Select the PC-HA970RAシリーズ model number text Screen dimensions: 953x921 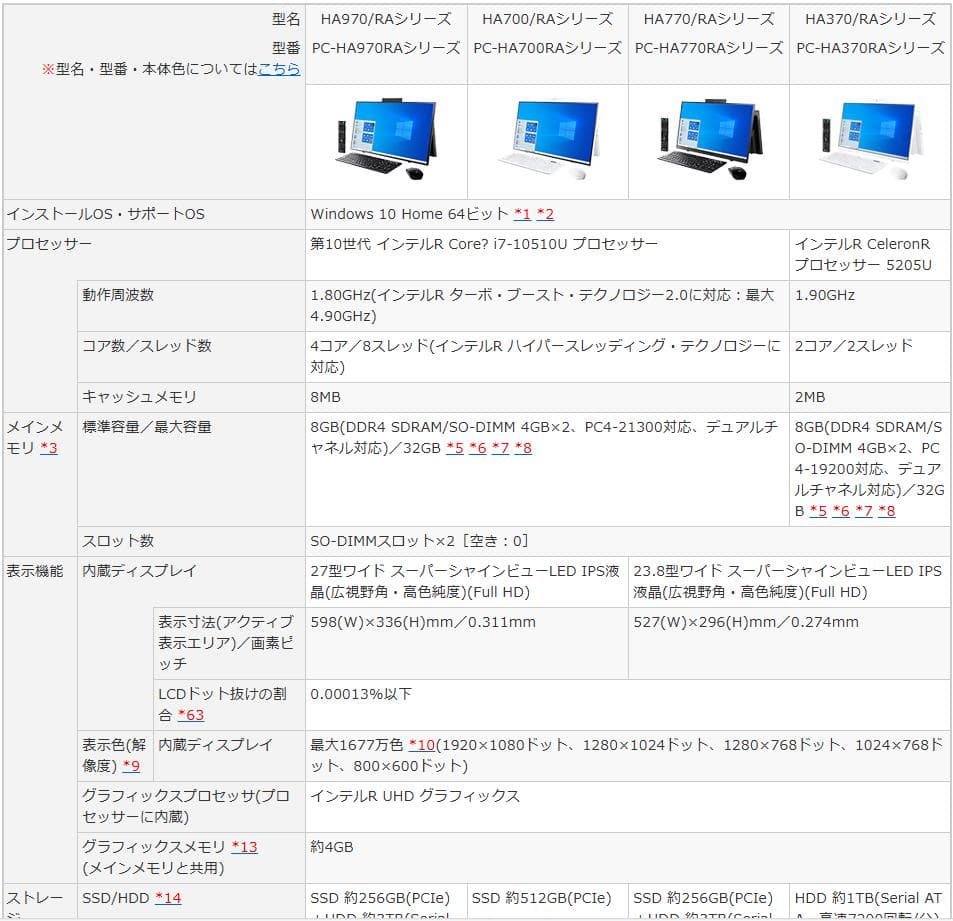[386, 47]
